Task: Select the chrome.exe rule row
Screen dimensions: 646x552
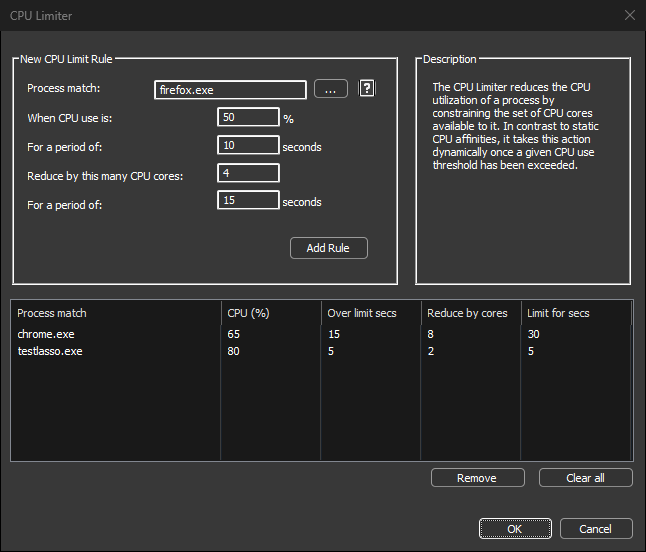Action: (x=321, y=334)
